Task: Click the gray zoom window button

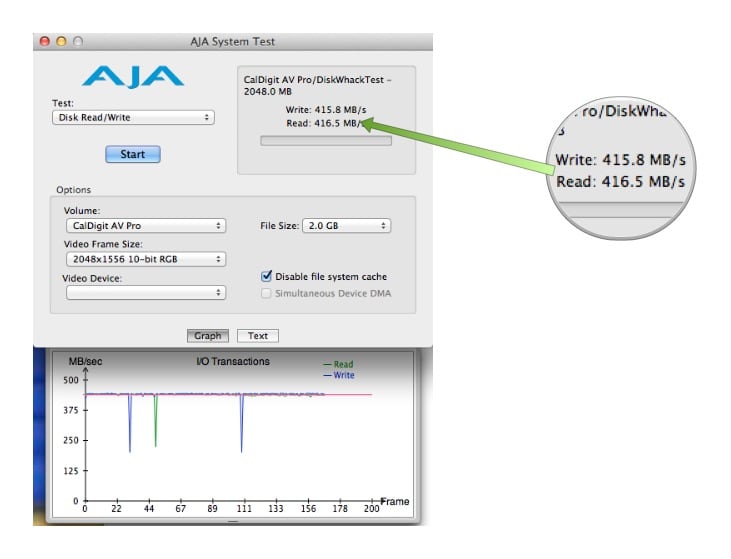Action: pos(78,41)
